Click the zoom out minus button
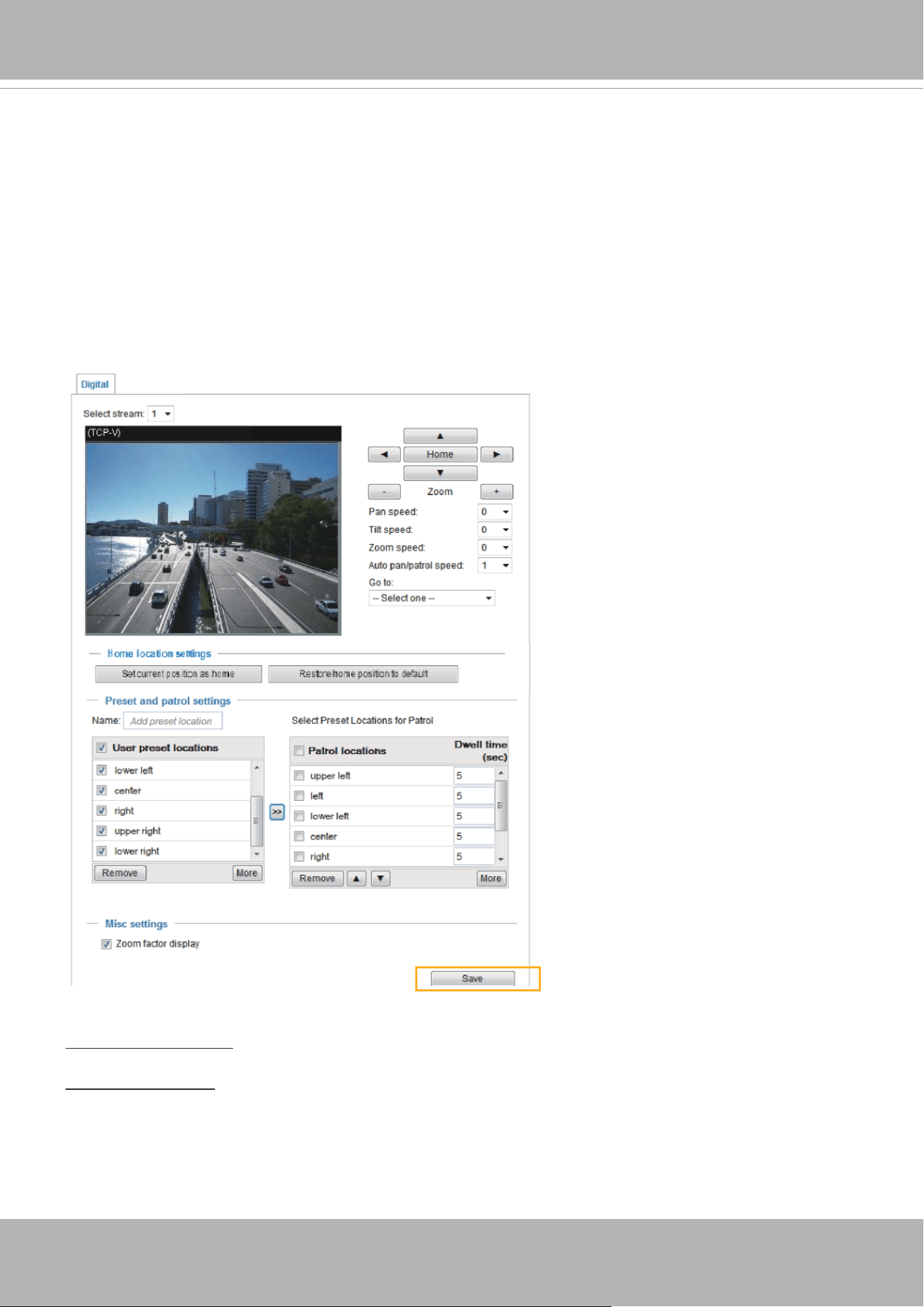Screen dimensions: 924x1307 (385, 492)
